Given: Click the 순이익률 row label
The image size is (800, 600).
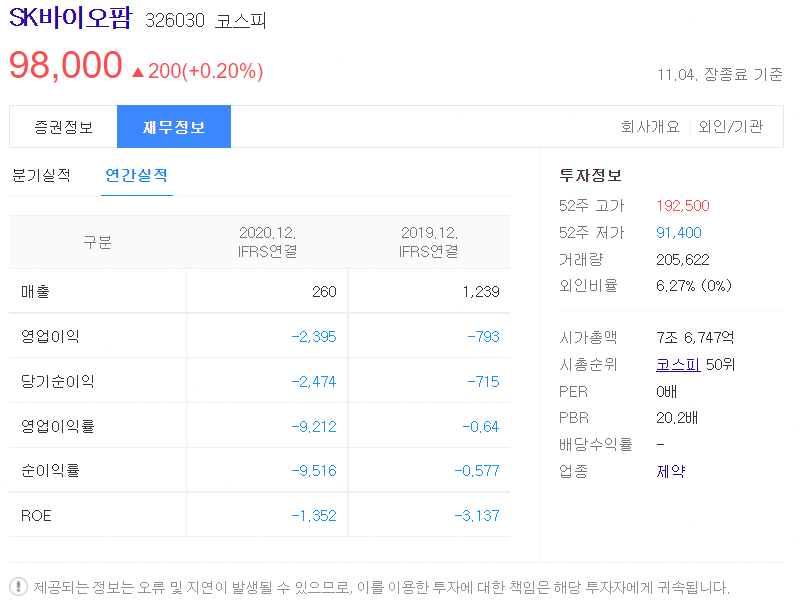Looking at the screenshot, I should click(50, 470).
